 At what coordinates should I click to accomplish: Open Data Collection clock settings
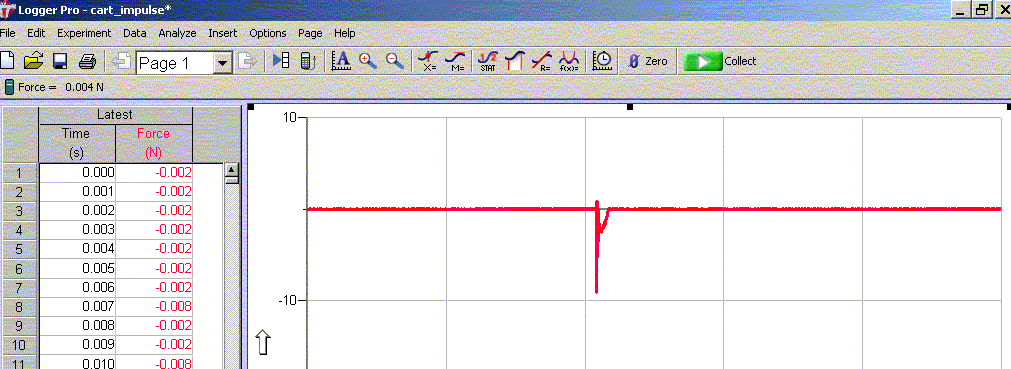point(602,61)
